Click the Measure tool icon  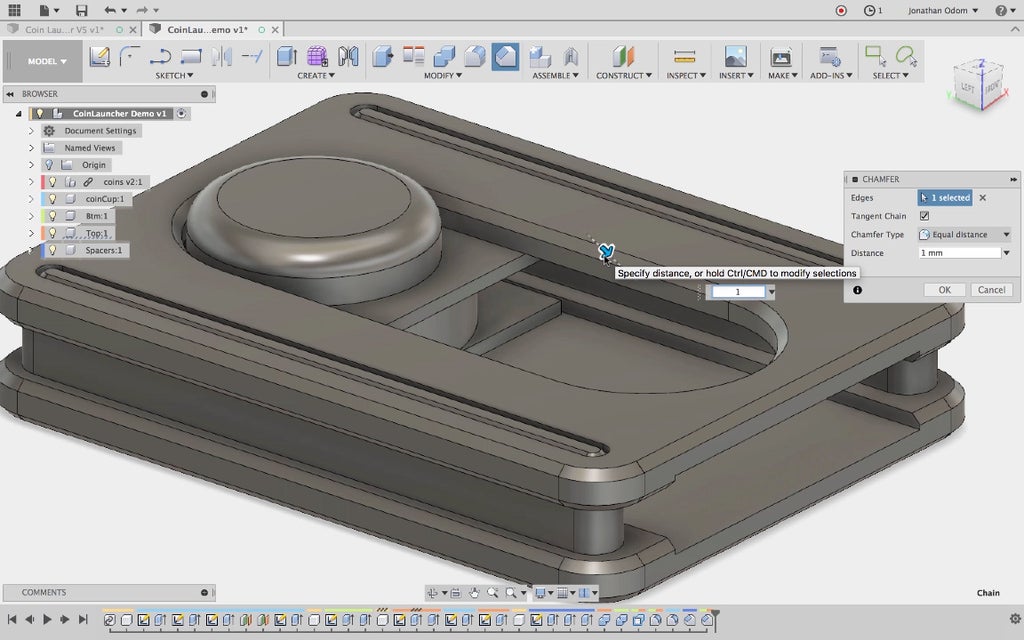[x=684, y=57]
